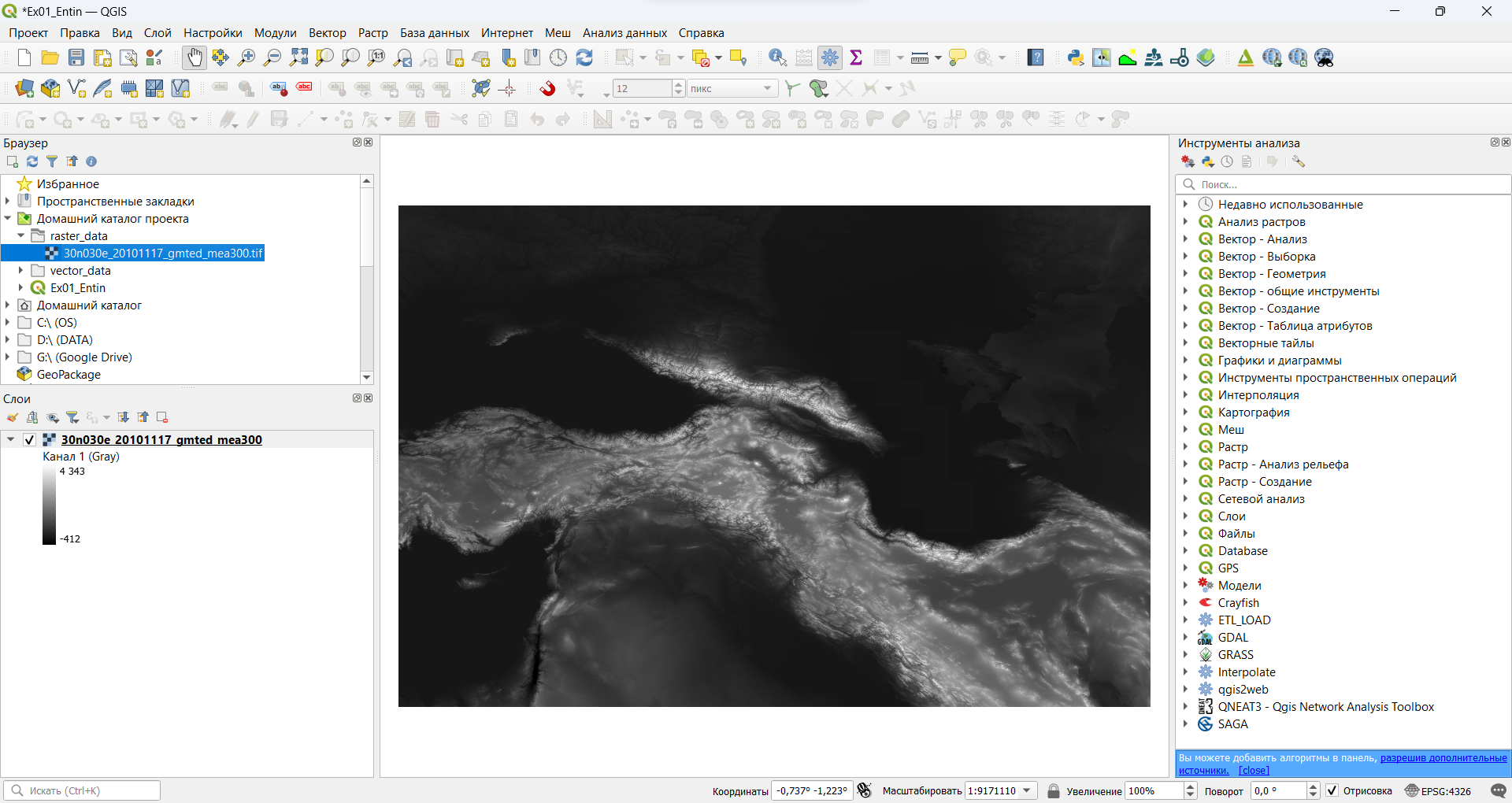Open the messages log speech bubble icon
1512x803 pixels.
coord(1499,790)
